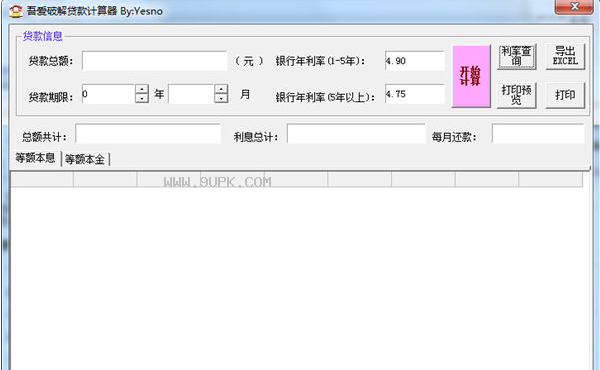Open 打印预览 print preview

point(517,95)
